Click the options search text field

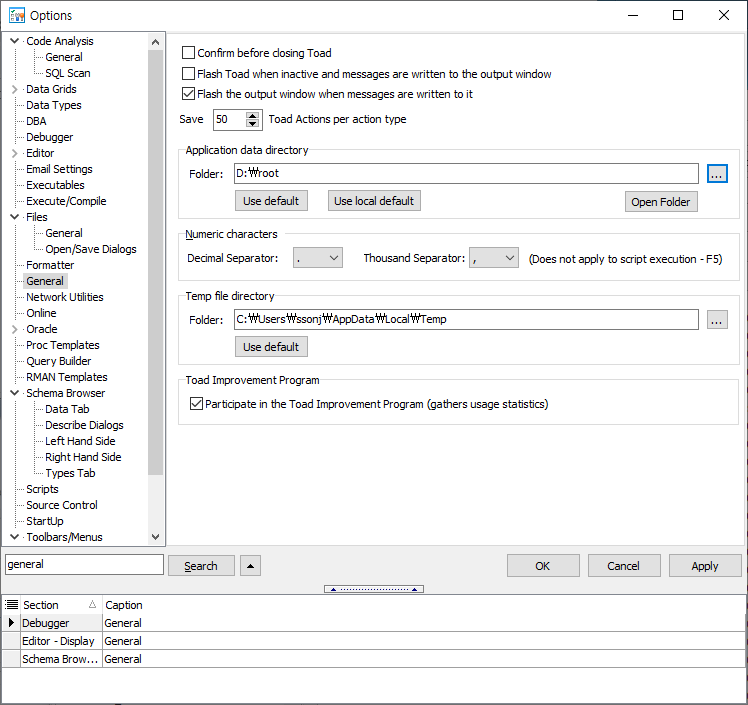84,564
